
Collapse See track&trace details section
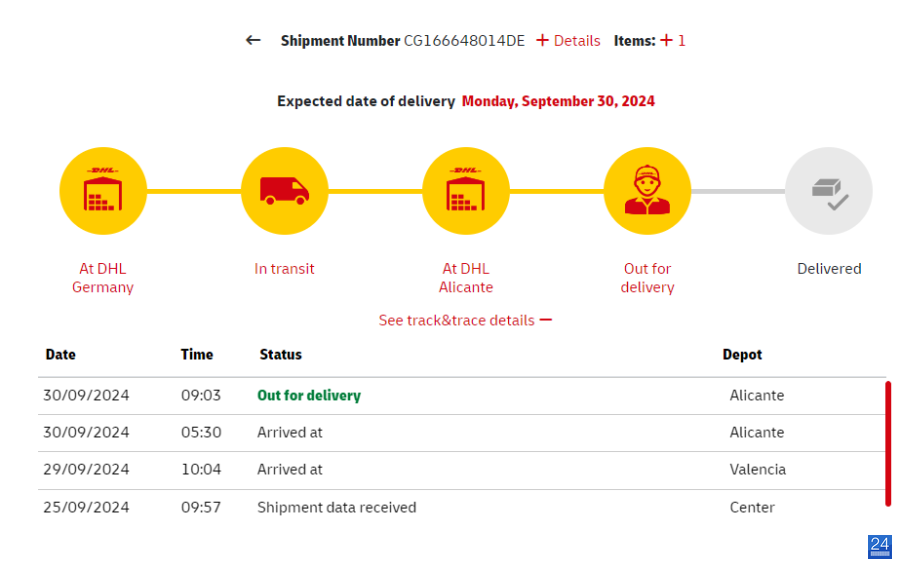point(465,320)
